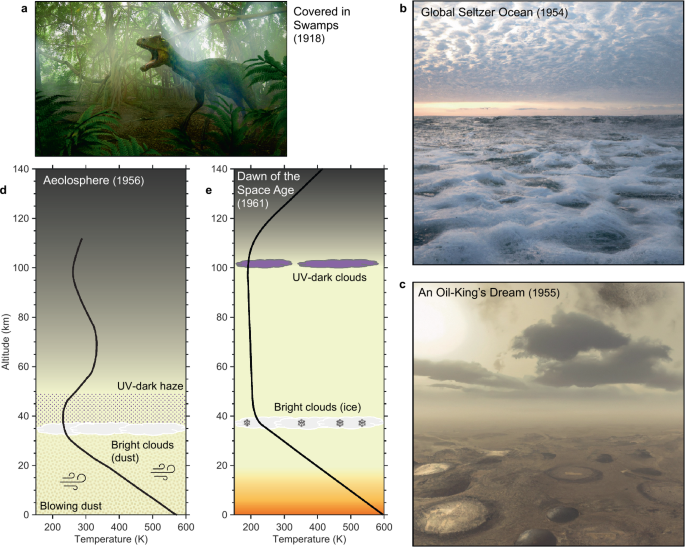Click 'Temperature (K)' under the Space Age plot

[x=309, y=539]
